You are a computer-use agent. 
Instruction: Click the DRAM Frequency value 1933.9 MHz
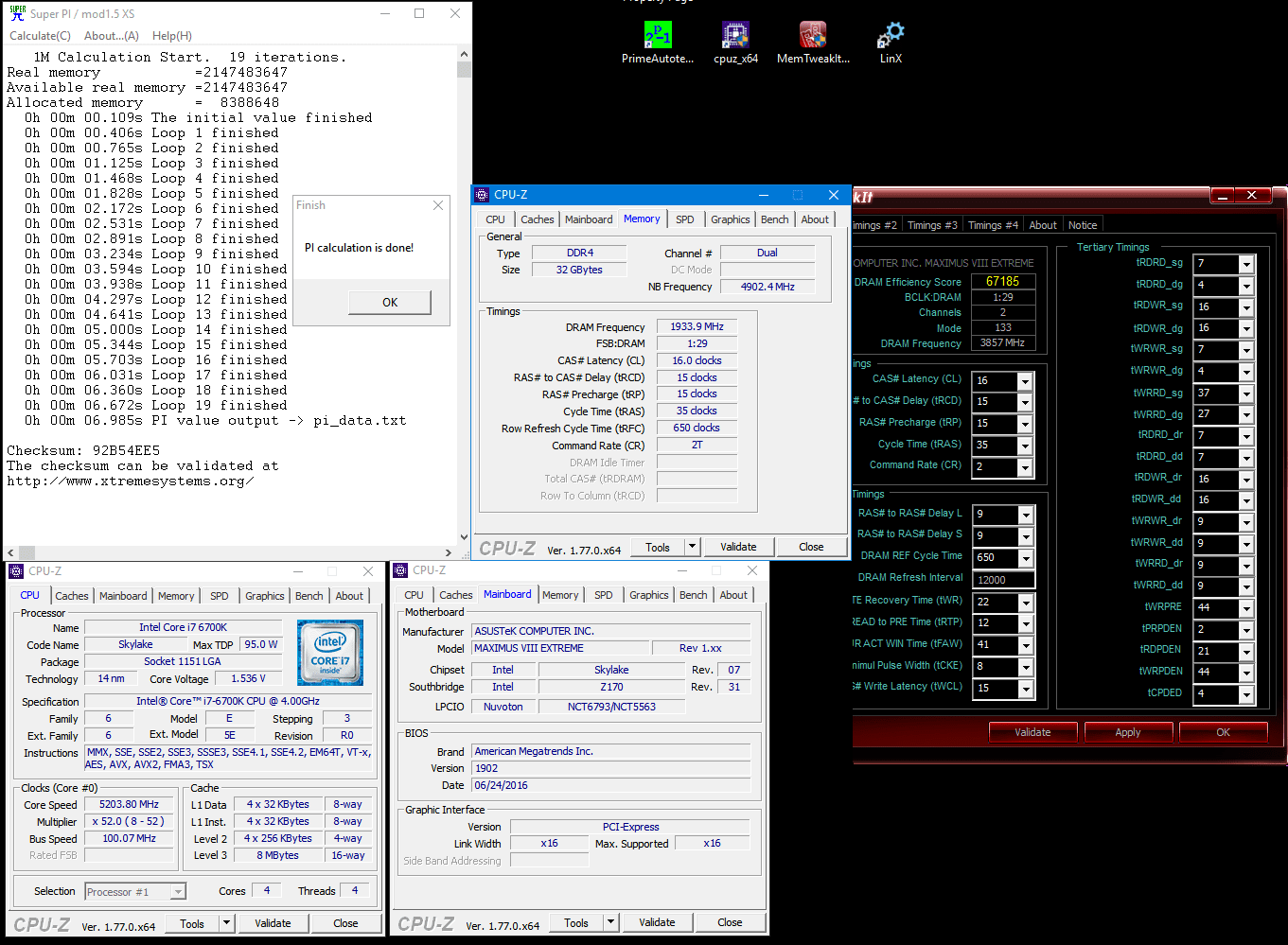point(697,326)
